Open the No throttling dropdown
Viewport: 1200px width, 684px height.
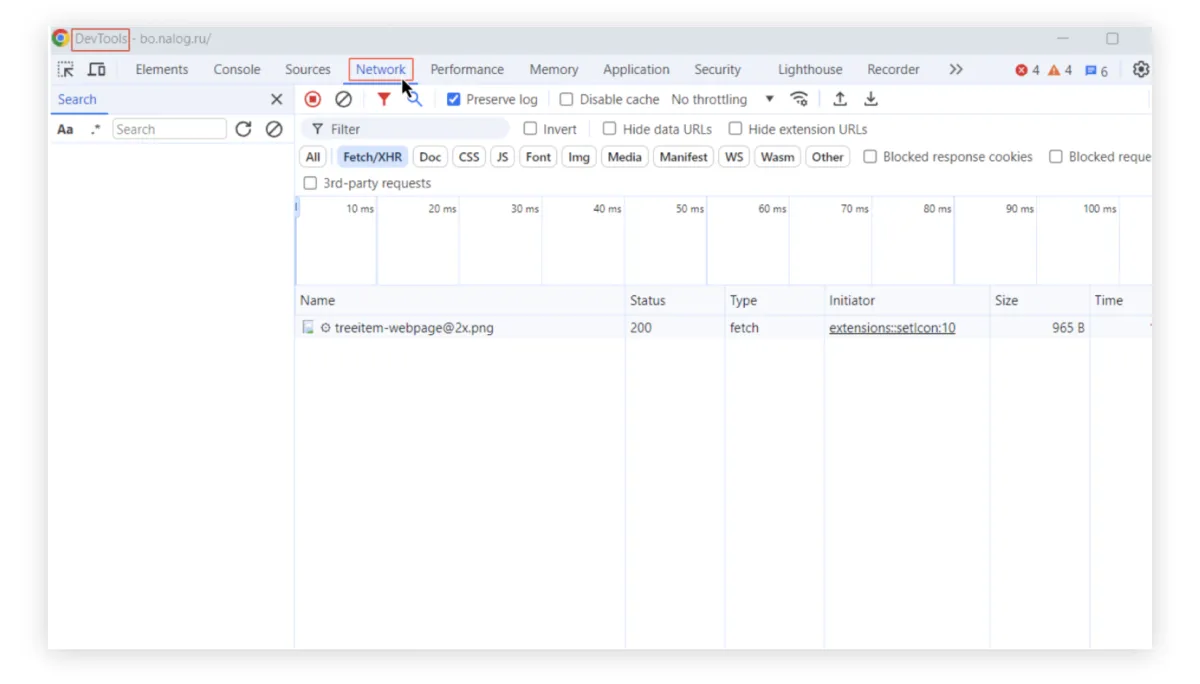coord(722,100)
